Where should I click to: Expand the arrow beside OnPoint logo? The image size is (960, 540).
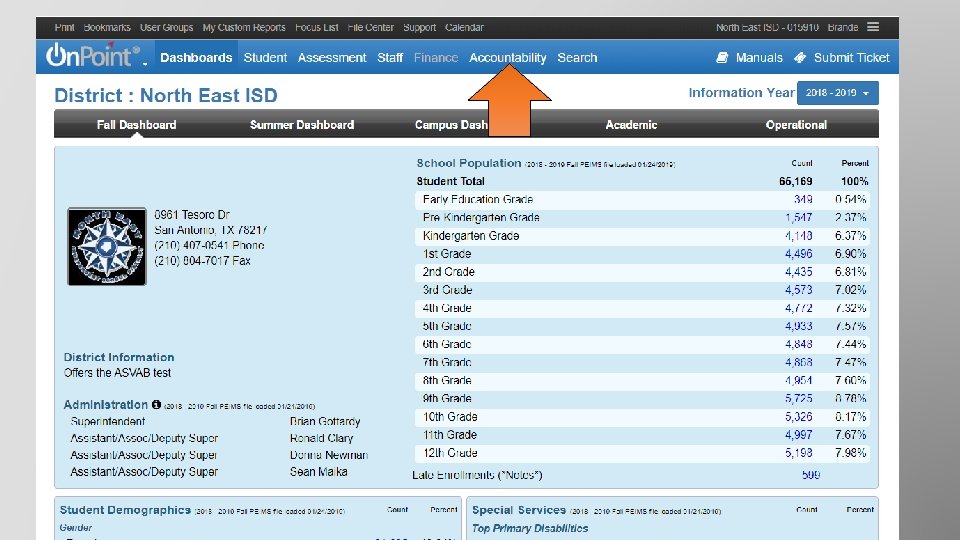[x=145, y=64]
